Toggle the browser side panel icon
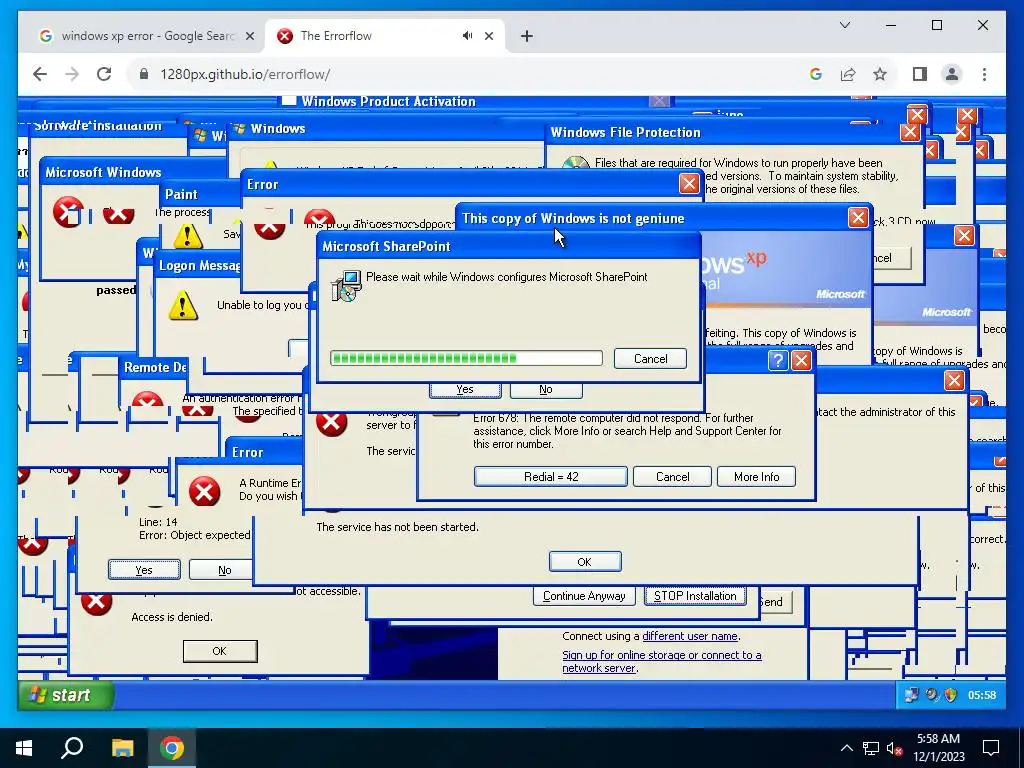Image resolution: width=1024 pixels, height=768 pixels. point(920,74)
